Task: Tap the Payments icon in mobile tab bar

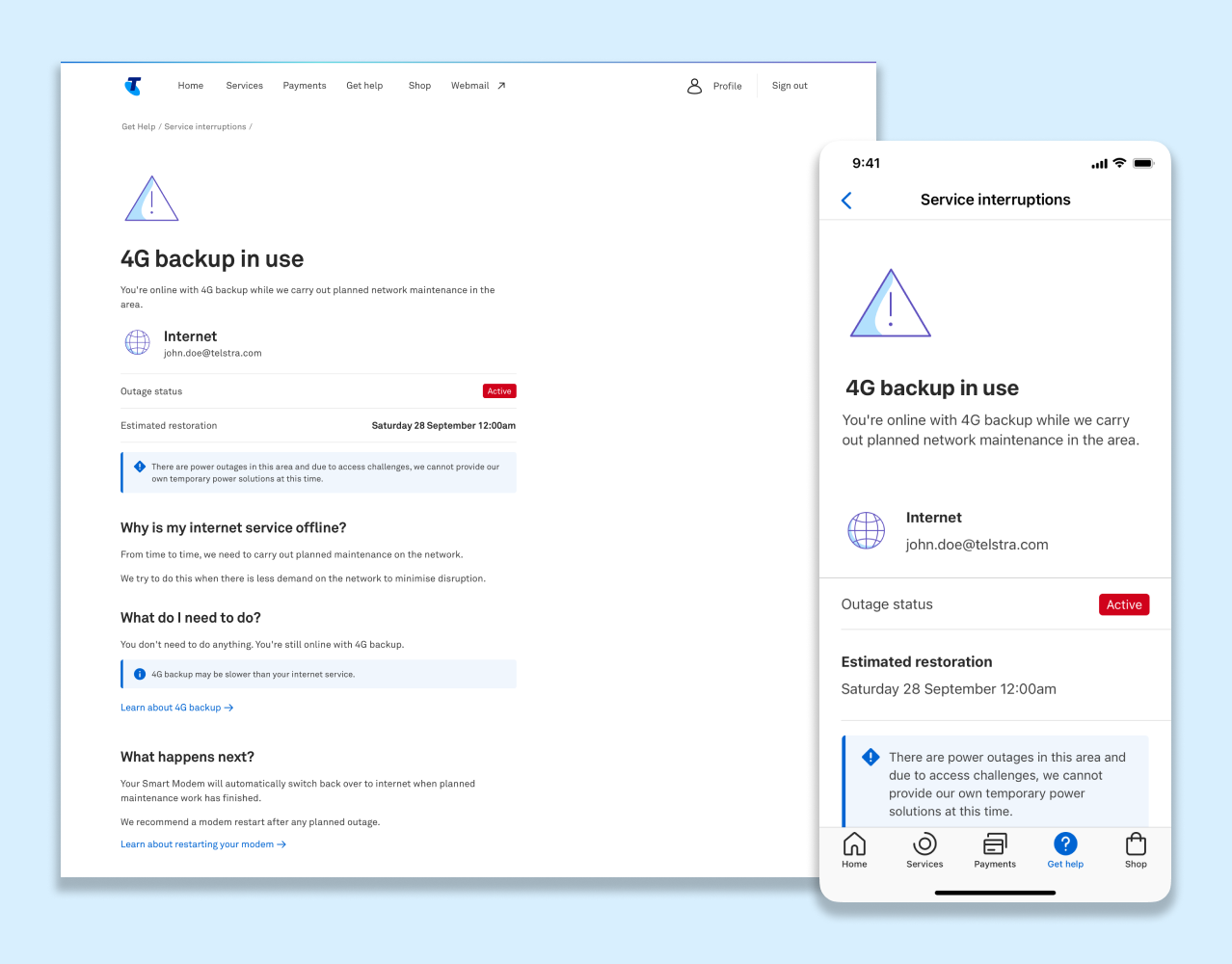Action: [995, 844]
